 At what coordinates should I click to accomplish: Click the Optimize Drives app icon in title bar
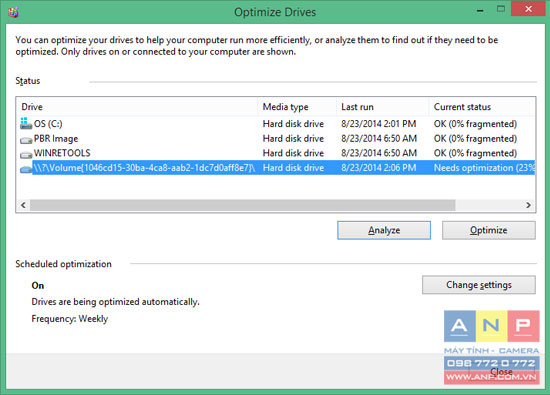[x=13, y=12]
